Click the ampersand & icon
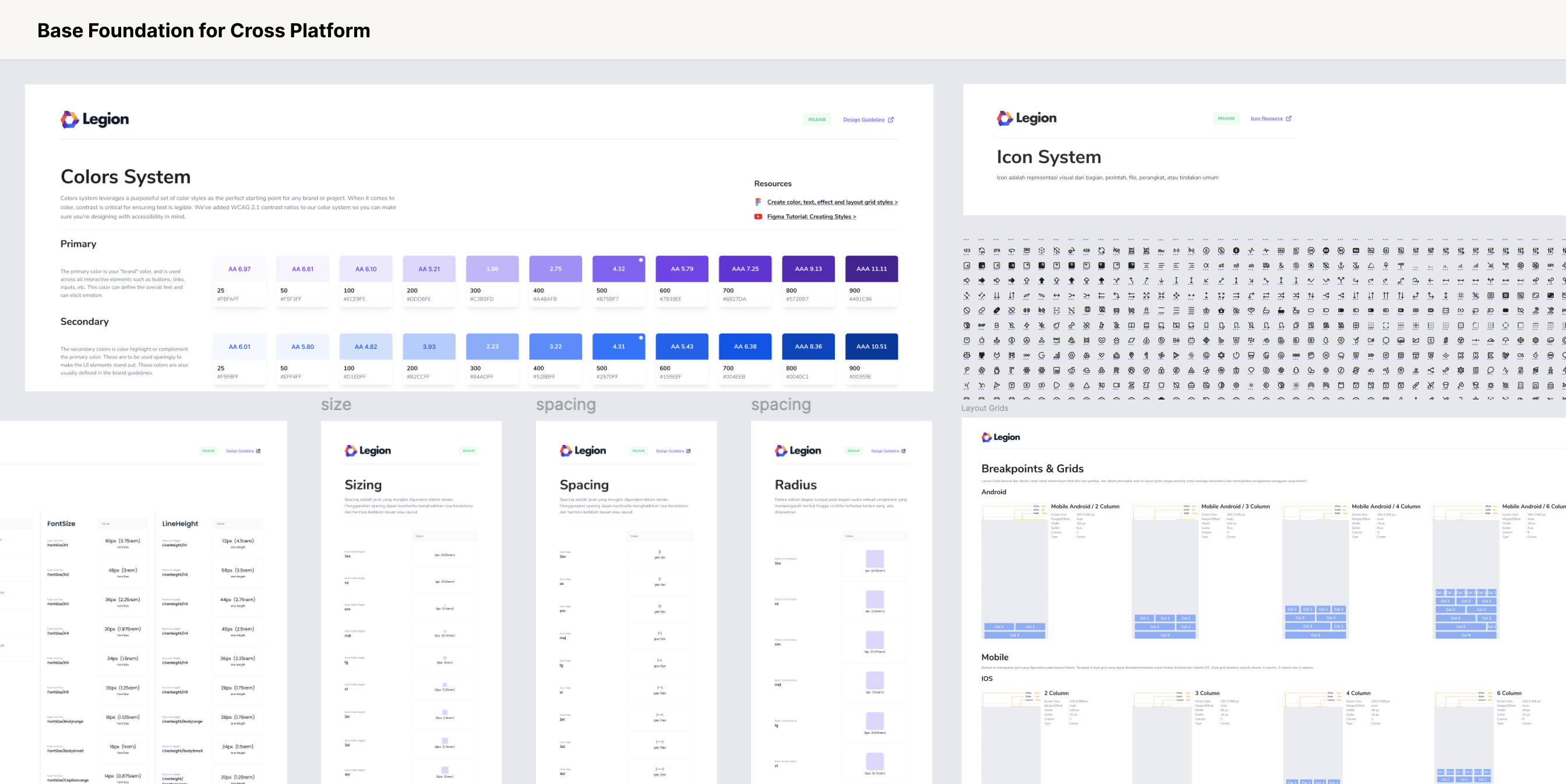Viewport: 1566px width, 784px height. click(x=1282, y=266)
